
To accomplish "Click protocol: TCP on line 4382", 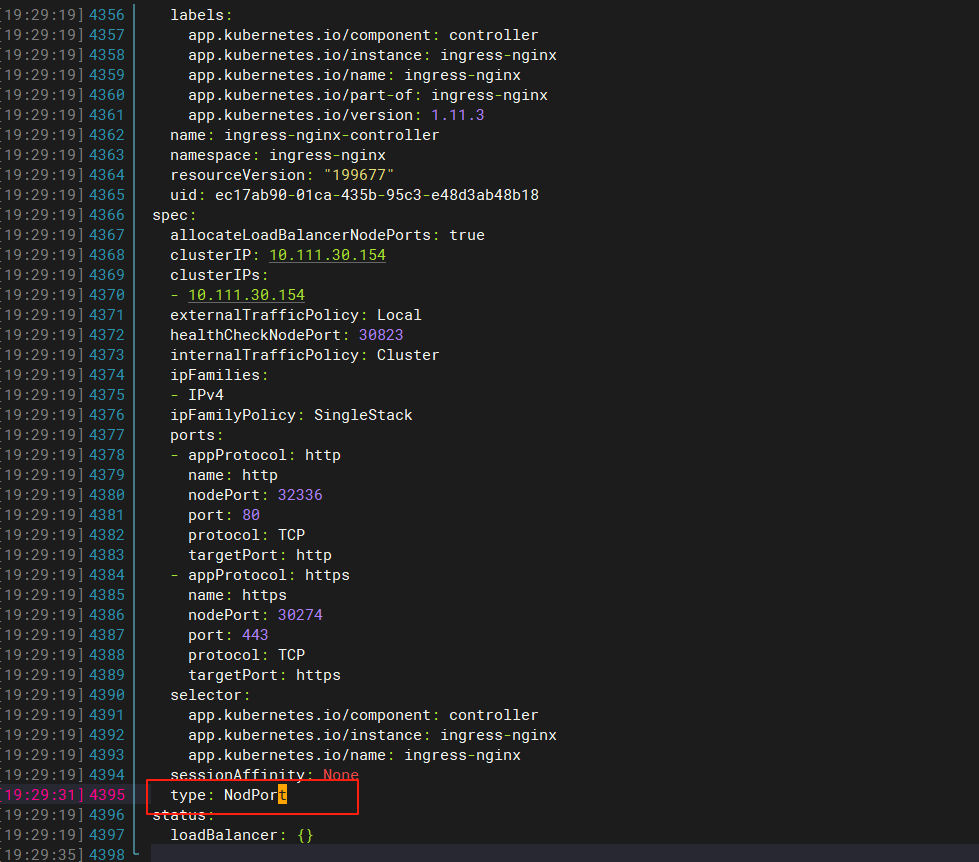I will tap(246, 535).
